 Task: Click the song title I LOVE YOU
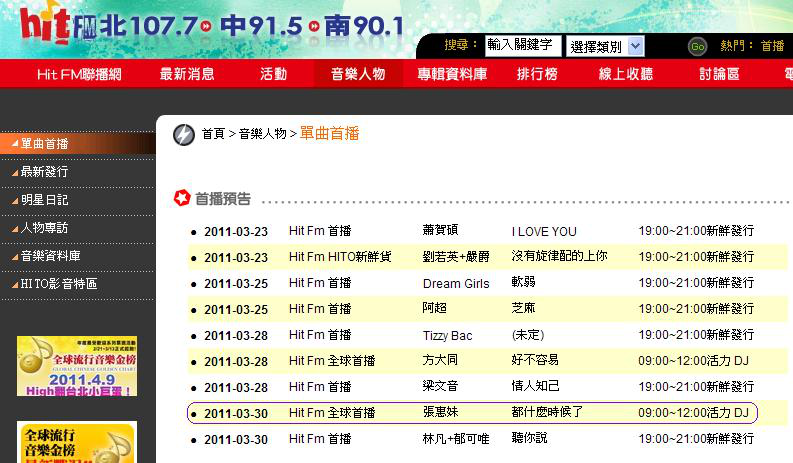point(544,232)
